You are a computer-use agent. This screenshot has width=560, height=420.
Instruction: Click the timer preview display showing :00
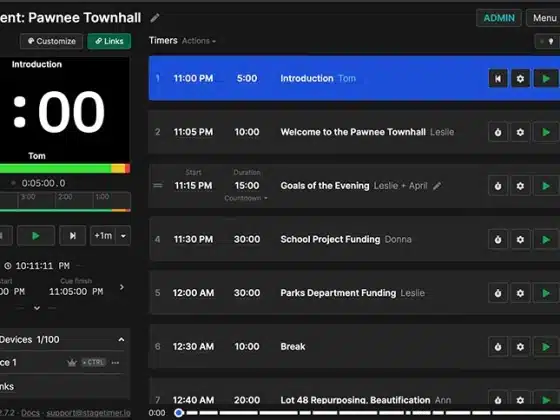pyautogui.click(x=65, y=111)
